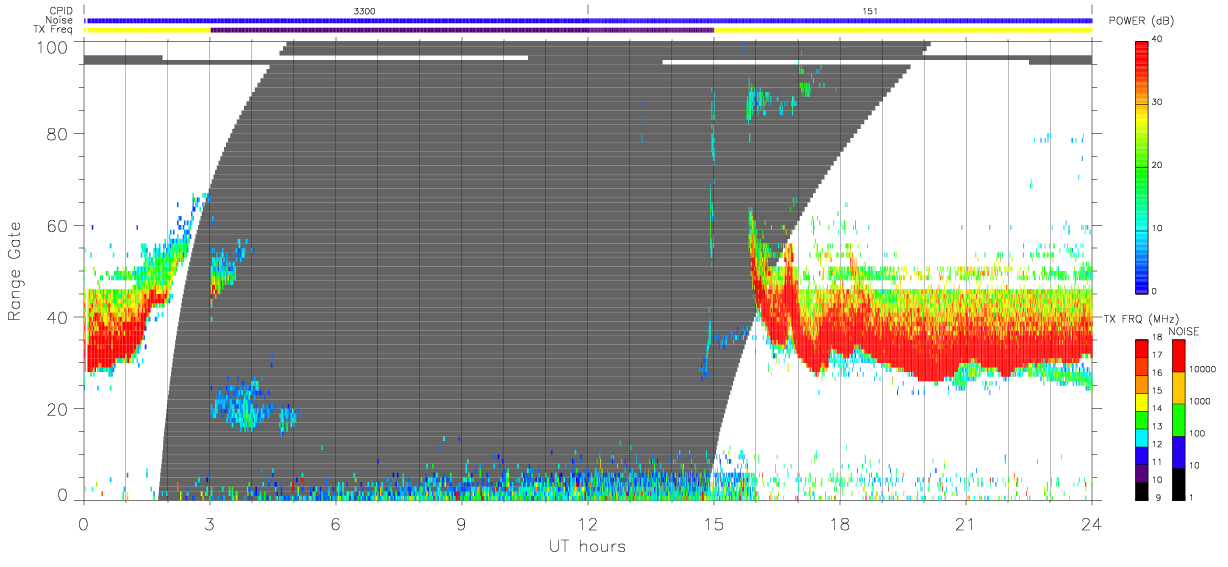Click tick 3 on the UT hours axis
The image size is (1228, 567).
(210, 523)
